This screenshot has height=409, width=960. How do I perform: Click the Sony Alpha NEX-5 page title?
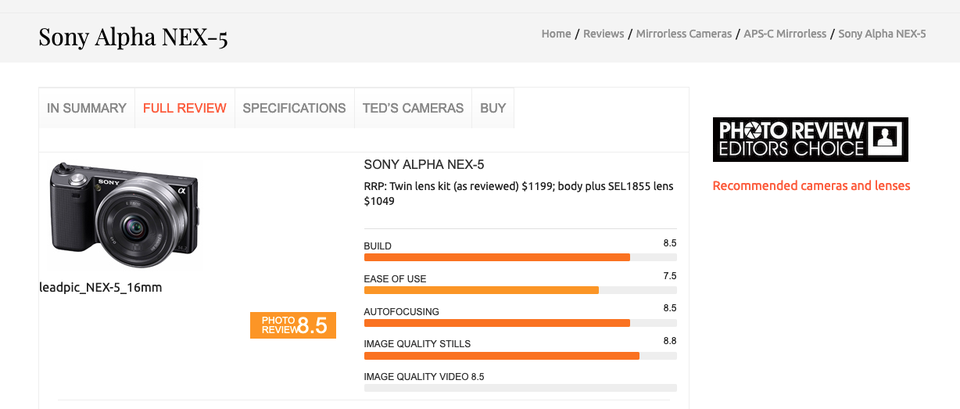tap(133, 38)
